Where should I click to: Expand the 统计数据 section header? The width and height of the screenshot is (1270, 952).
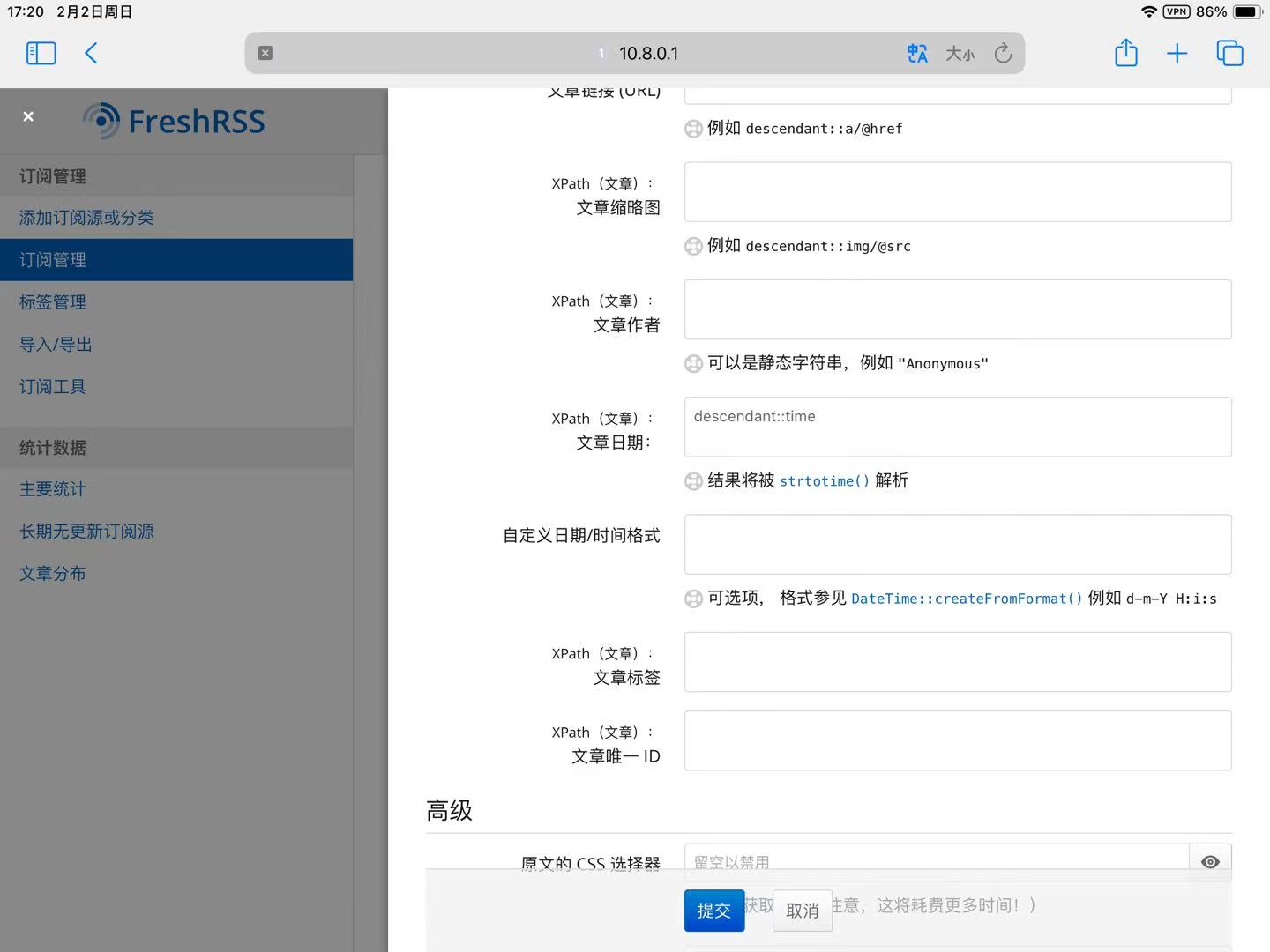(x=51, y=448)
